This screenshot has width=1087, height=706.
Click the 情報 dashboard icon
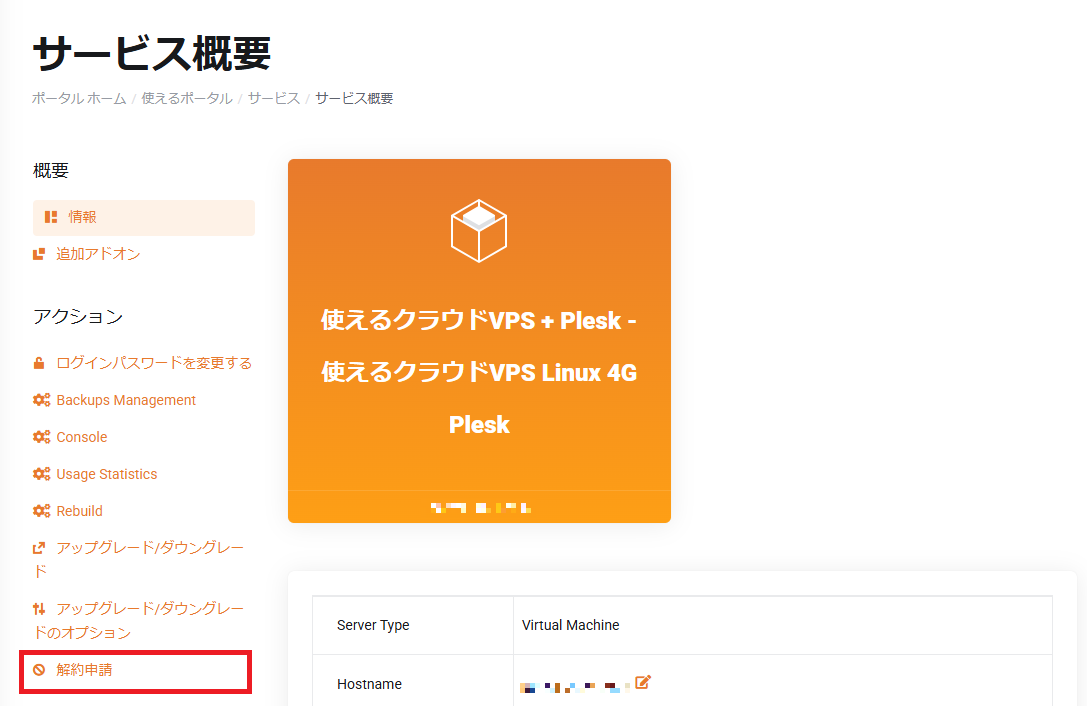tap(51, 217)
